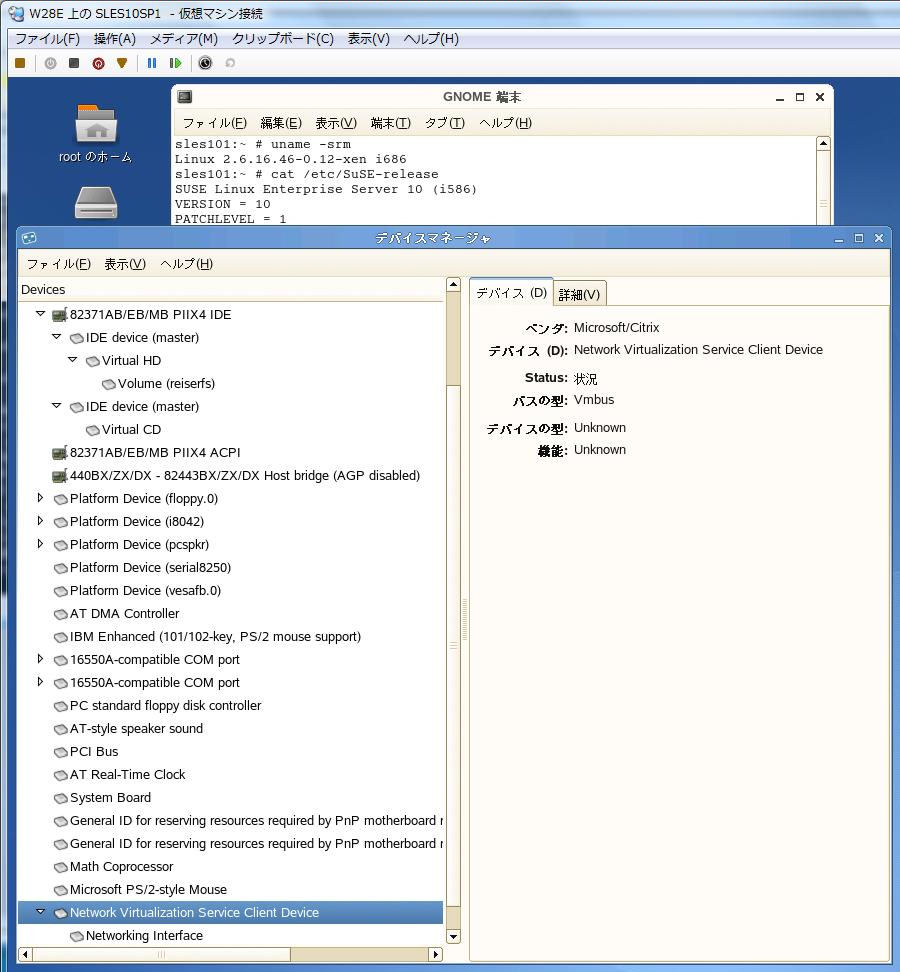Image resolution: width=900 pixels, height=972 pixels.
Task: Send Ctrl+Alt+Del using the first toolbar icon
Action: coord(20,63)
